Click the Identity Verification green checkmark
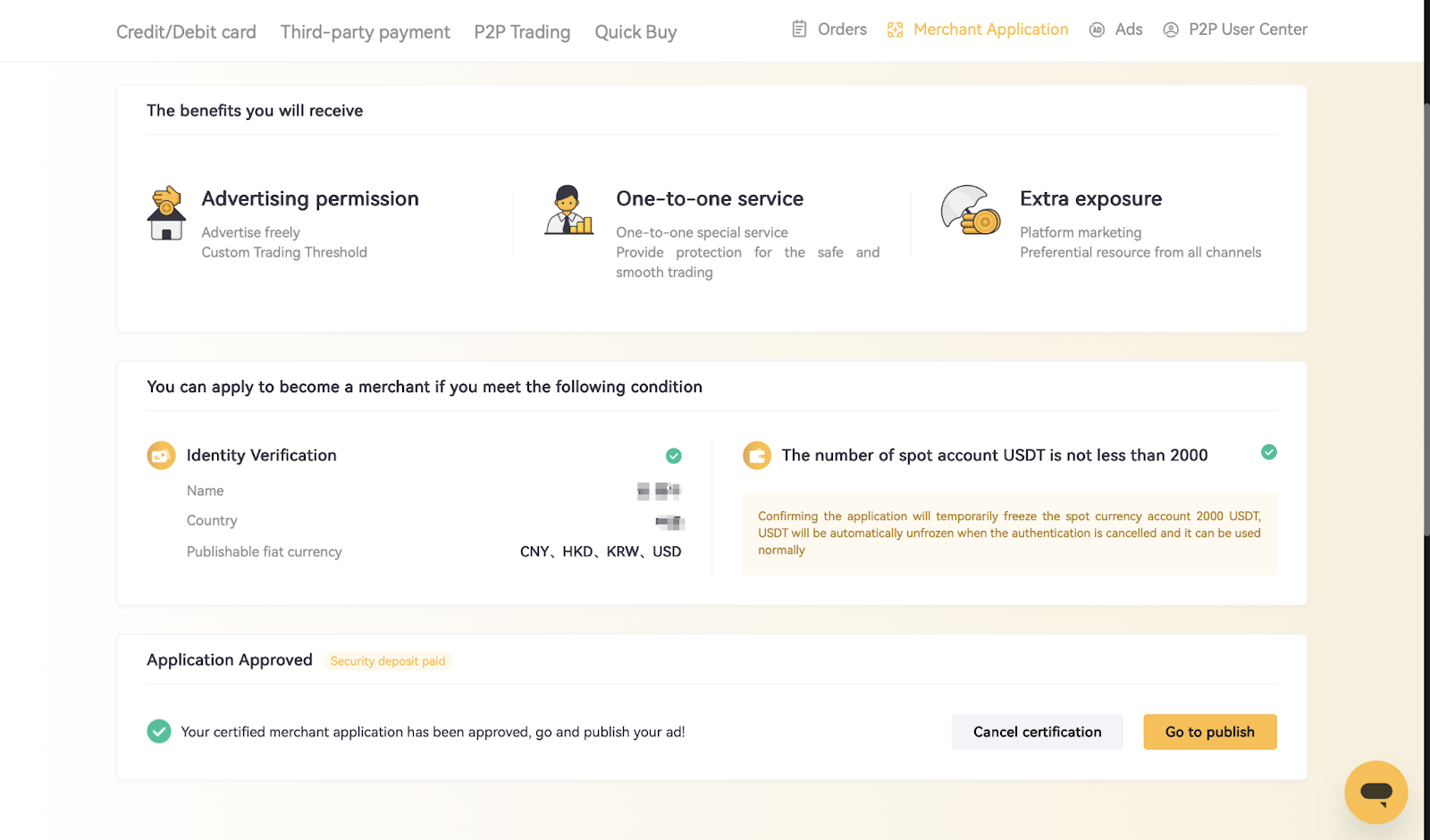 [x=674, y=456]
